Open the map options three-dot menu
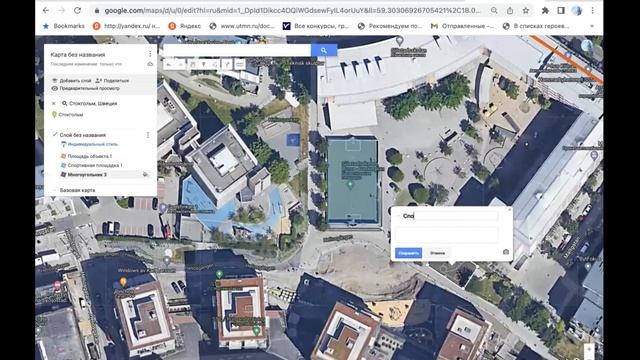640x360 pixels. pos(150,54)
